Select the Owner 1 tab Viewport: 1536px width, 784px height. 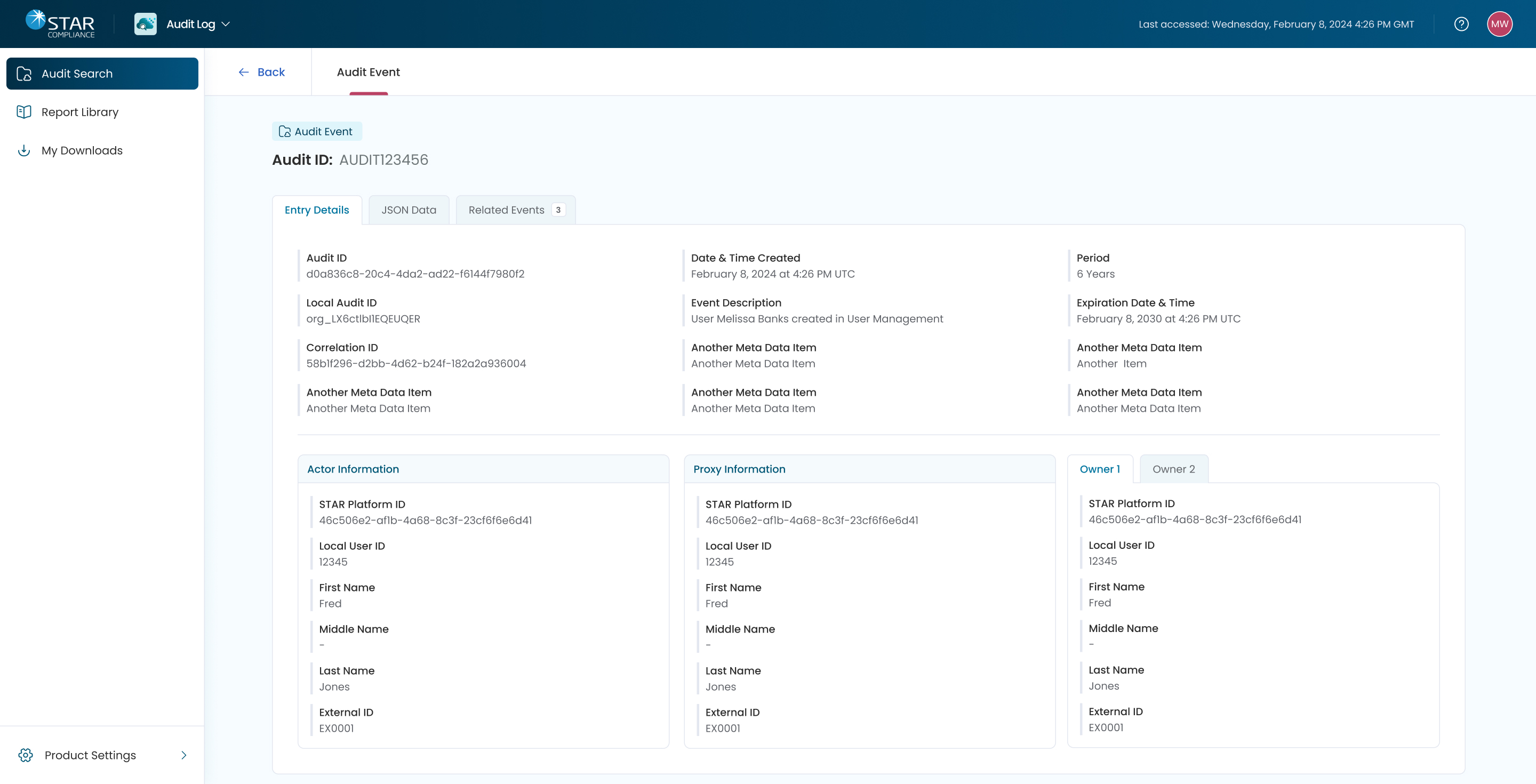(x=1100, y=469)
